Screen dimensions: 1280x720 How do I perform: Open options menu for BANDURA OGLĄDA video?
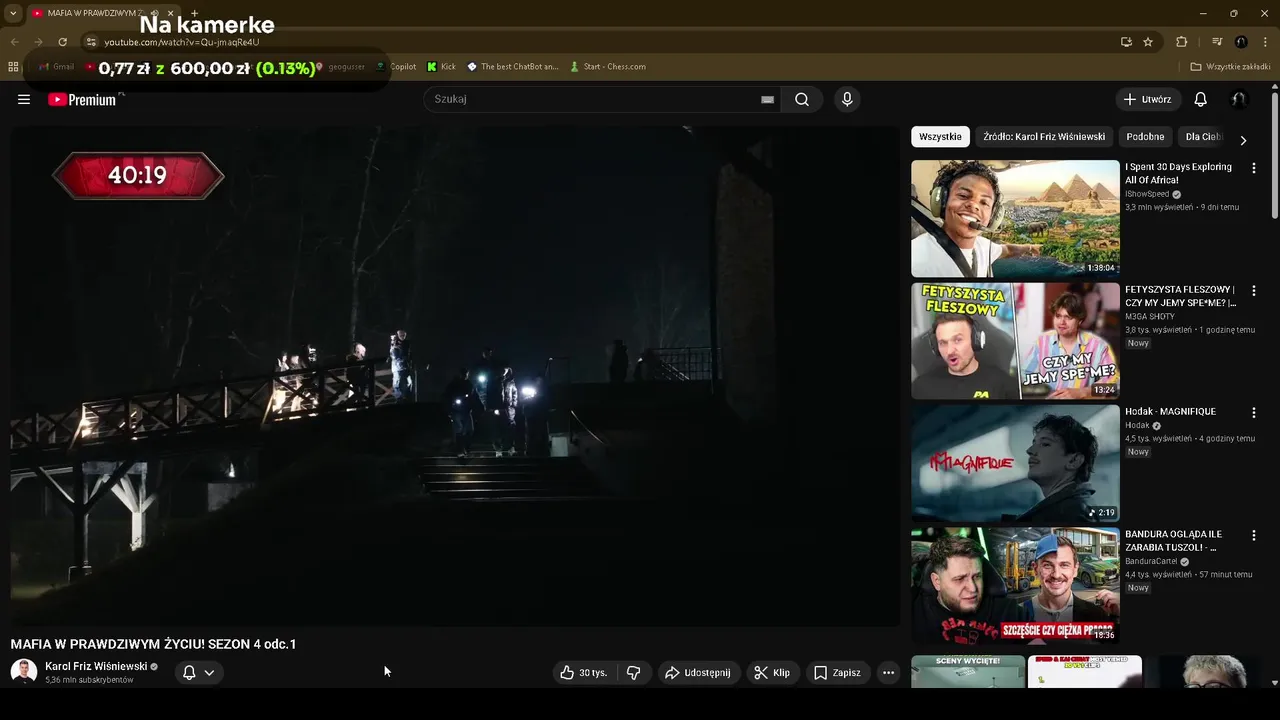point(1254,536)
